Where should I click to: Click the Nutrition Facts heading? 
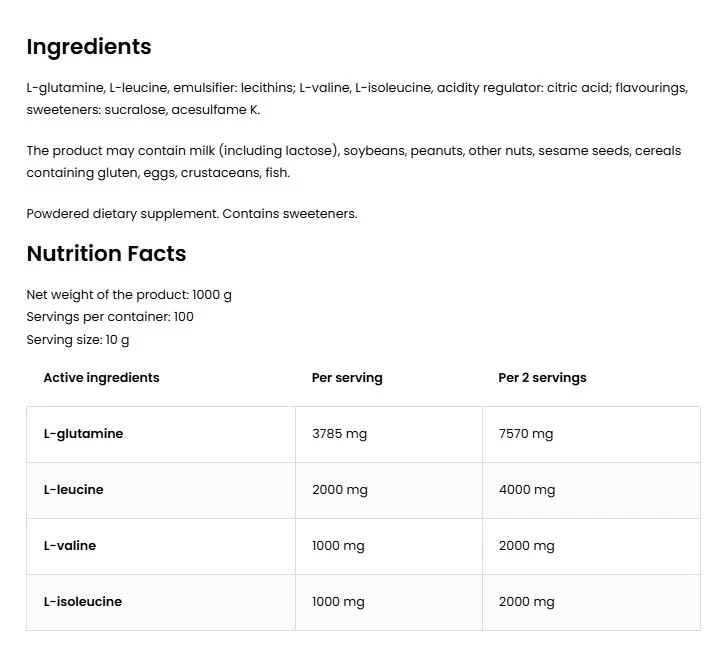[x=106, y=254]
